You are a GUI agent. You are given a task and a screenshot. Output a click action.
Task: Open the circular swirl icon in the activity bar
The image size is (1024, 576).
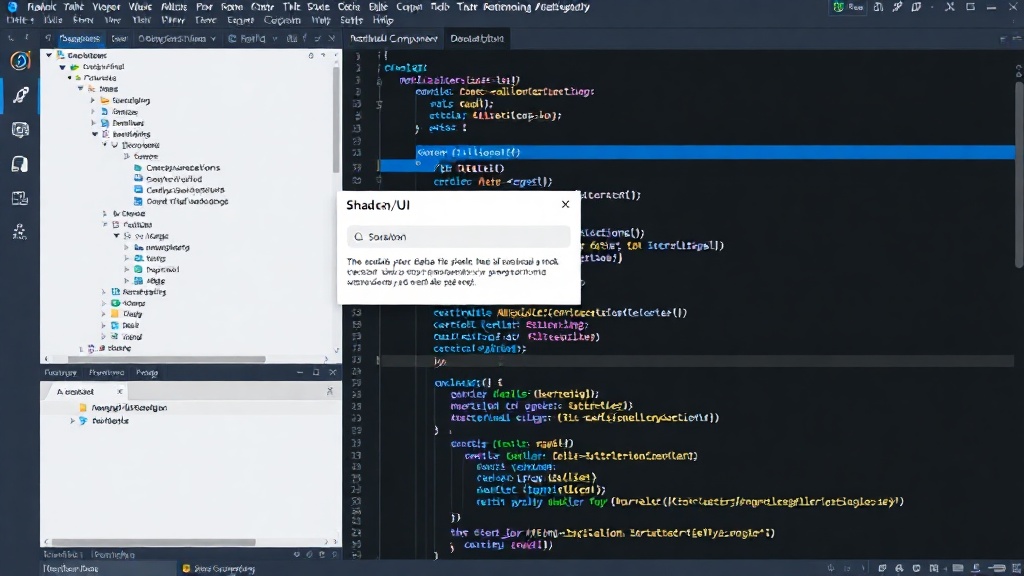coord(20,61)
